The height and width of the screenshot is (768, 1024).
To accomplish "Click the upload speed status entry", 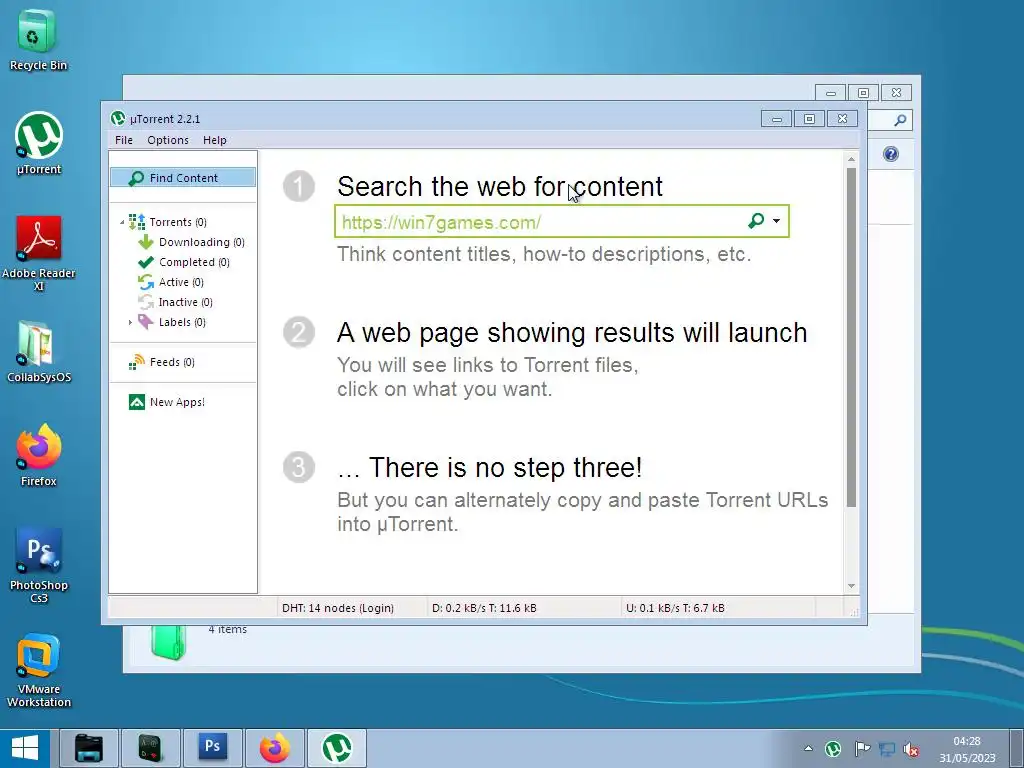I will (x=675, y=608).
